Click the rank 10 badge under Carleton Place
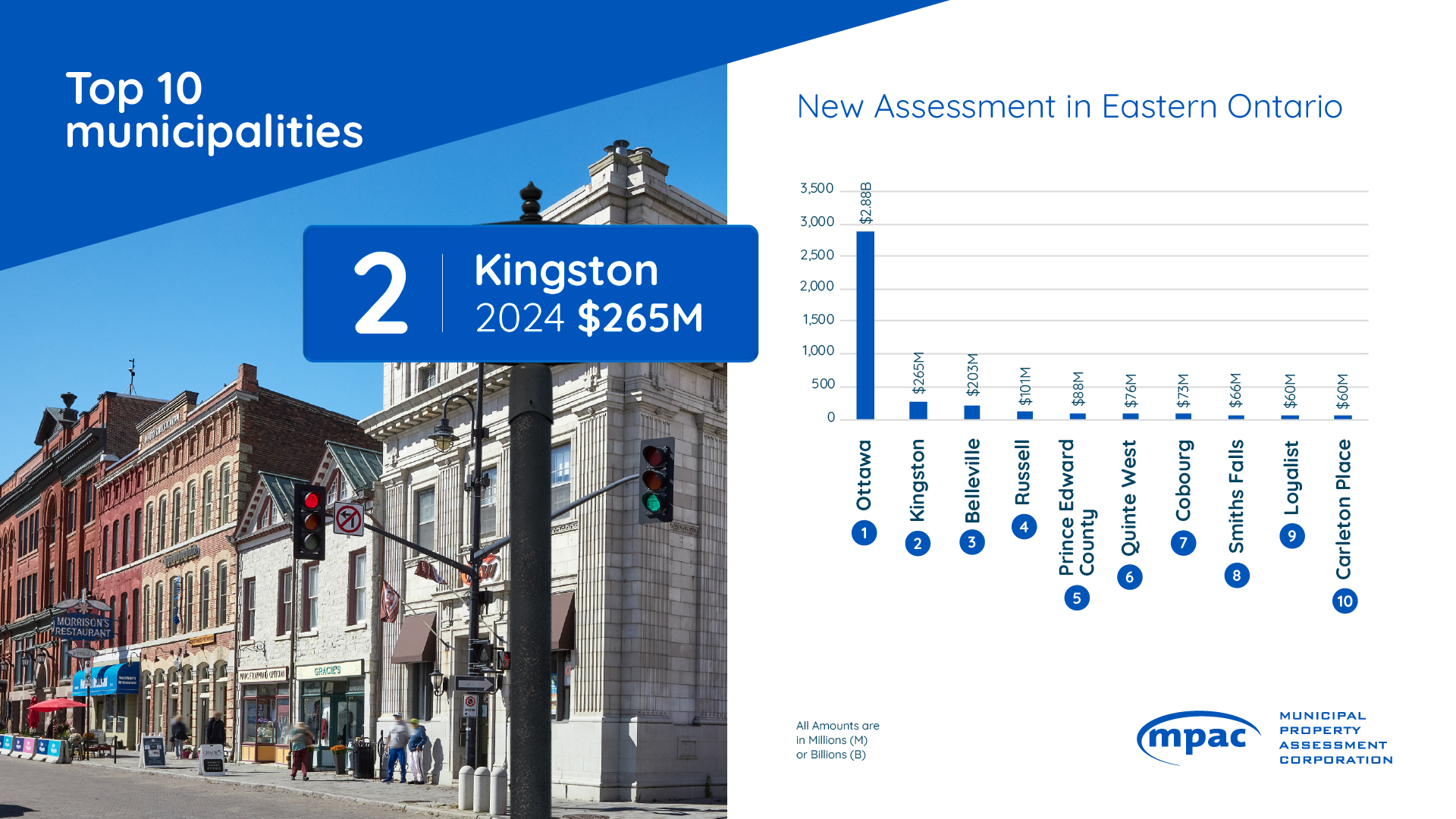Image resolution: width=1456 pixels, height=819 pixels. coord(1345,601)
